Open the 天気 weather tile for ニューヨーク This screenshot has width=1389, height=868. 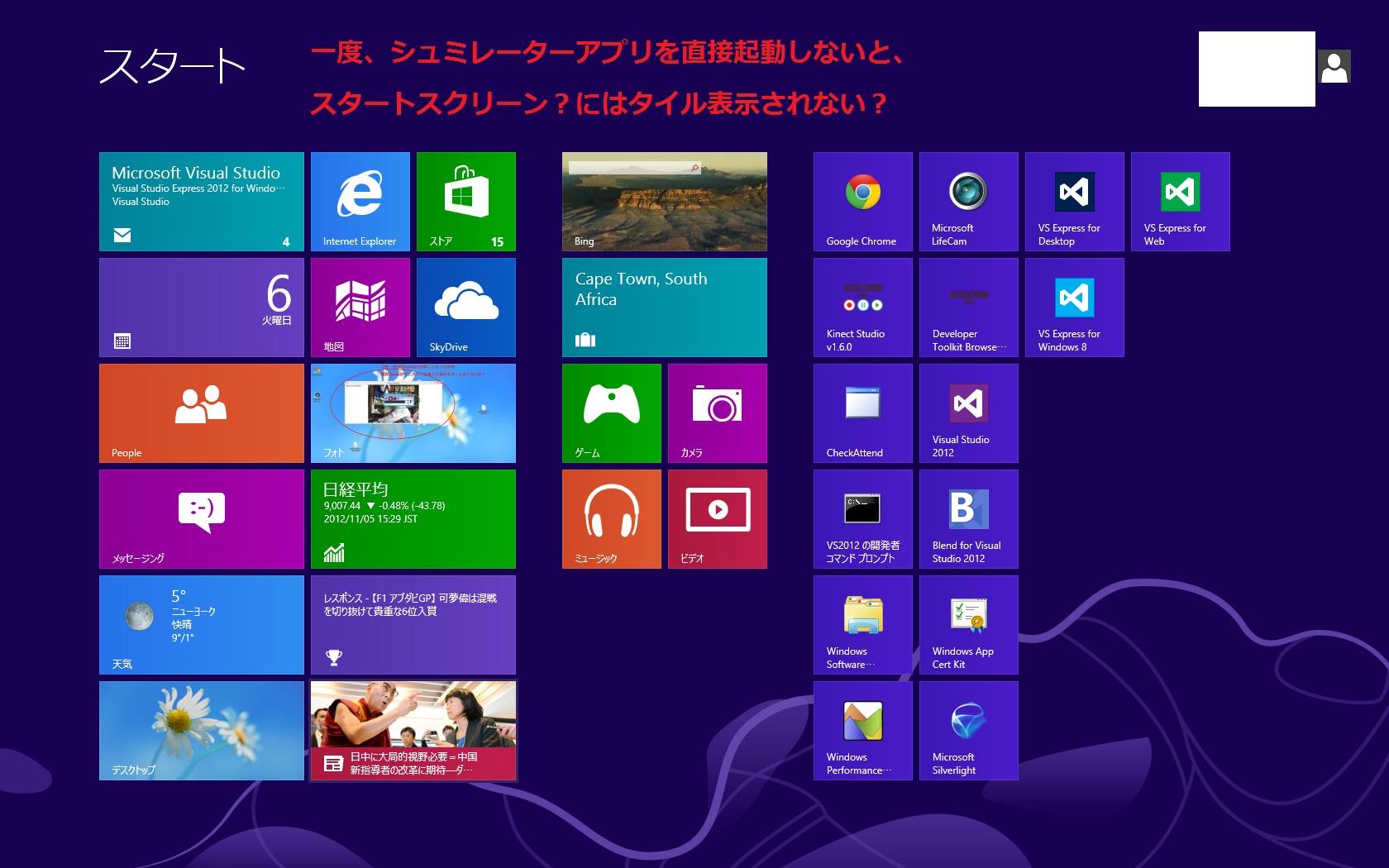tap(202, 625)
